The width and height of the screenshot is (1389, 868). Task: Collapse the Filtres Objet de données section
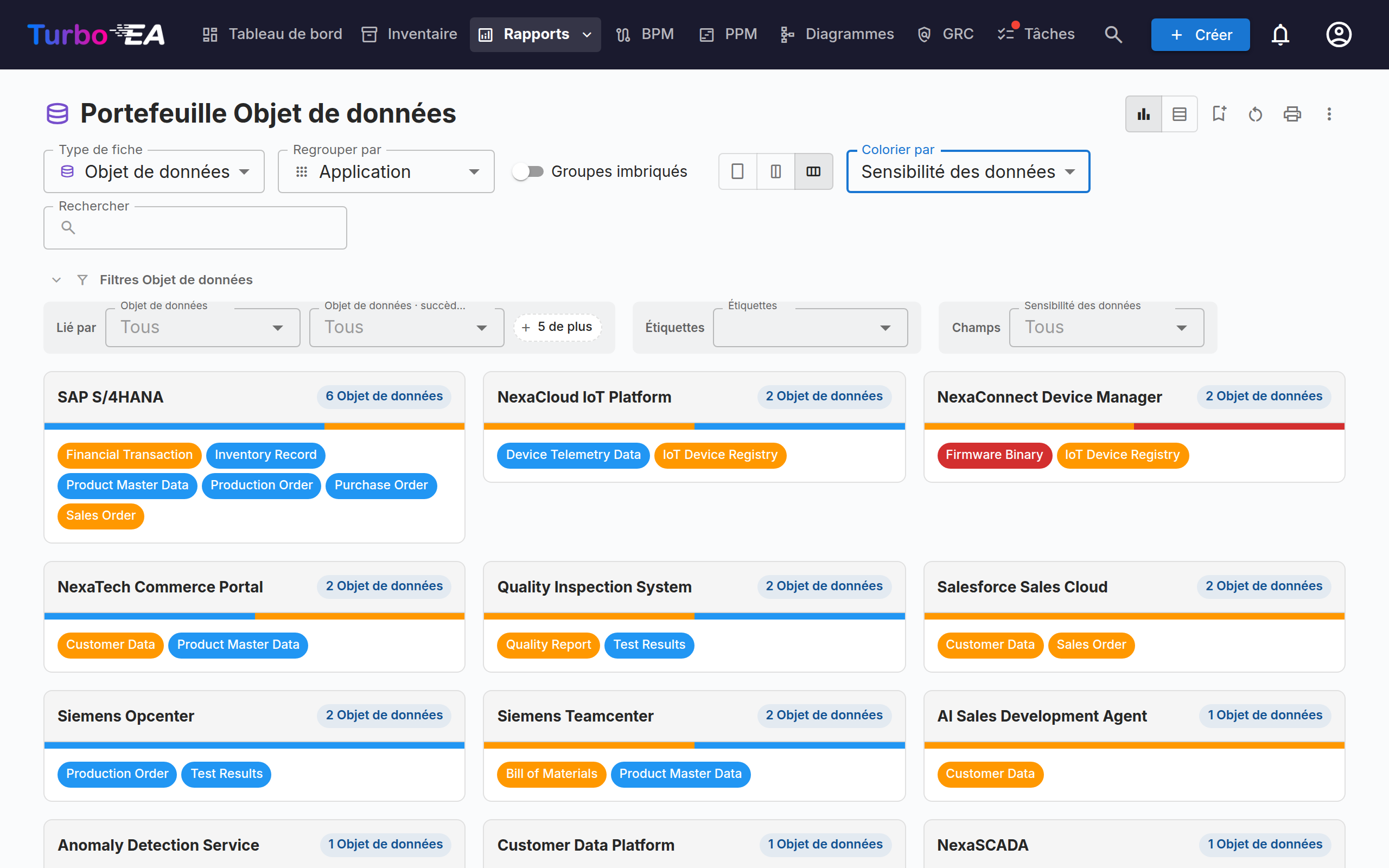tap(56, 280)
